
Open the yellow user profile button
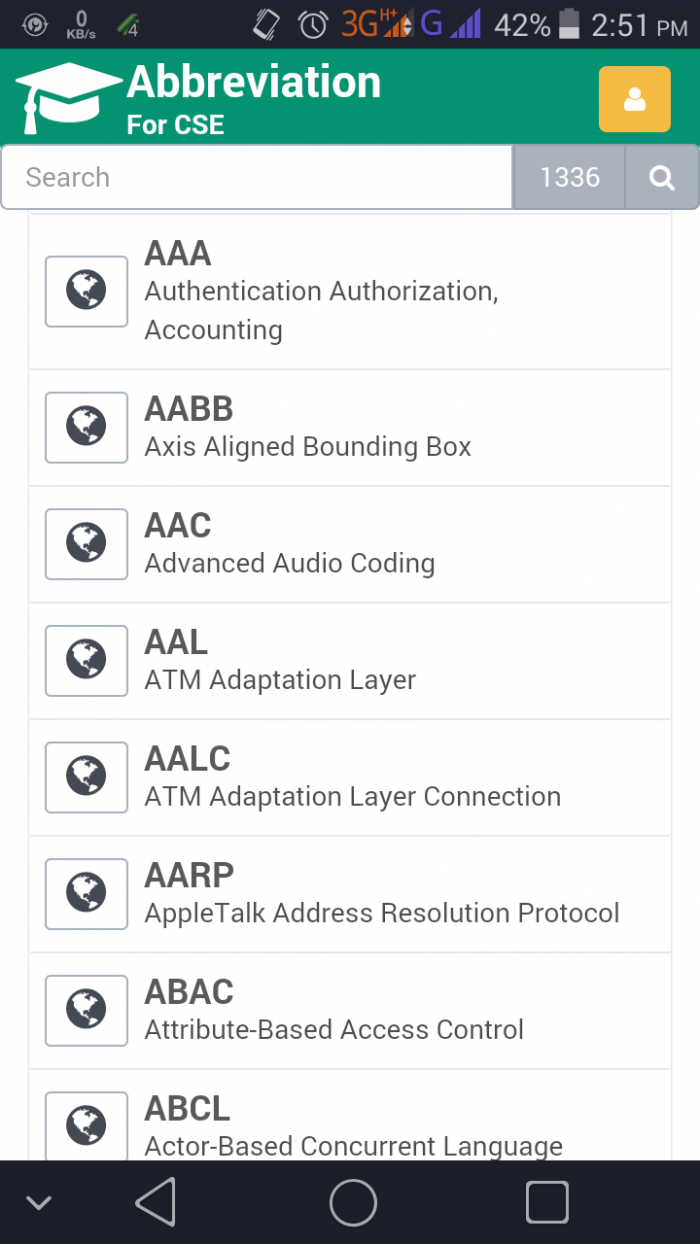pyautogui.click(x=634, y=99)
